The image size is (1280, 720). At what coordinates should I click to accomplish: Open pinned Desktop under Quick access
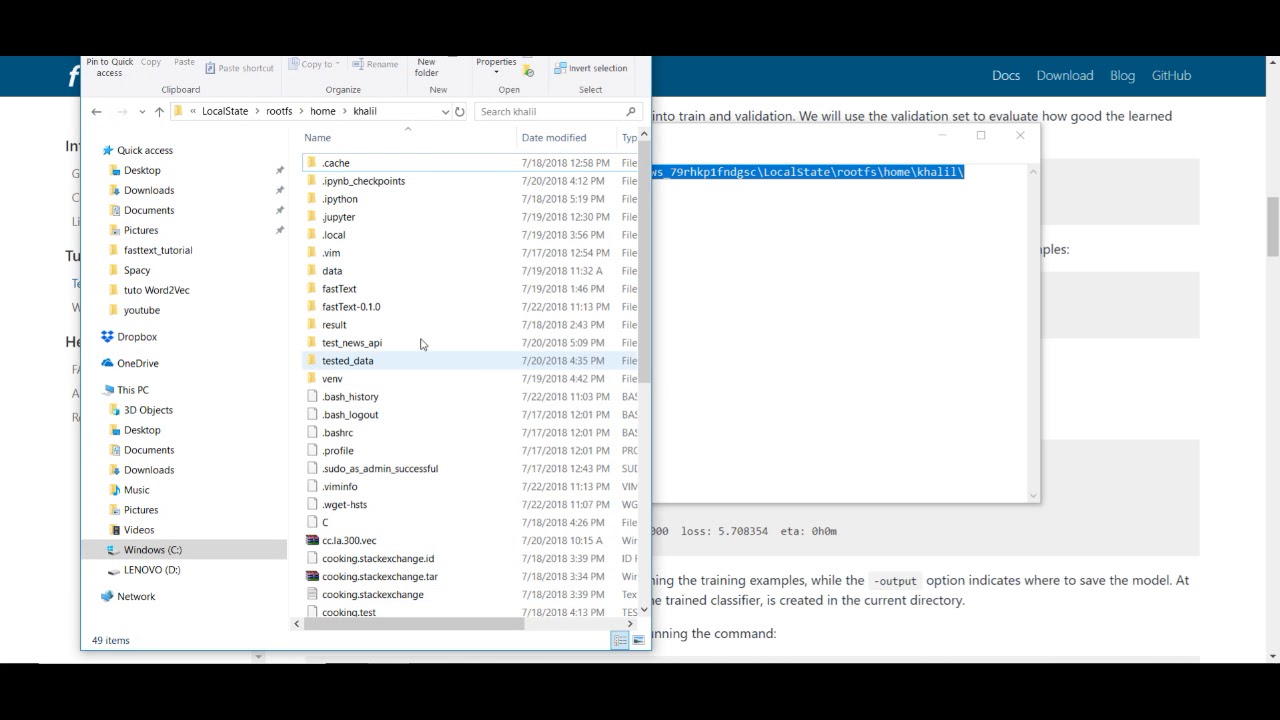(142, 171)
